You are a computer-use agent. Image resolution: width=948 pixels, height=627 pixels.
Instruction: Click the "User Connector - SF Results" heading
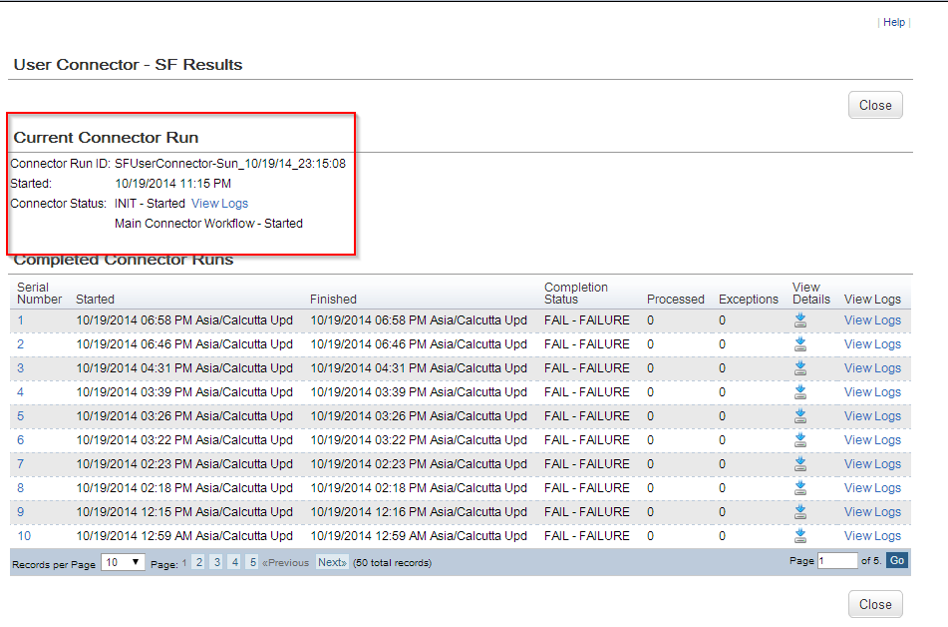click(128, 65)
